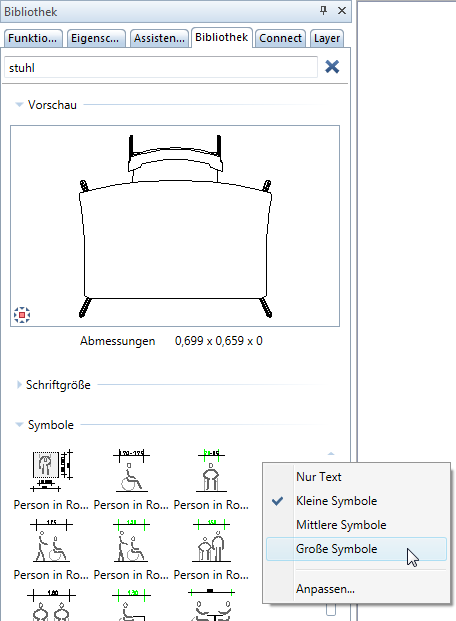Screen dimensions: 456x621
Task: Select Große Symbole in context menu
Action: click(x=336, y=549)
